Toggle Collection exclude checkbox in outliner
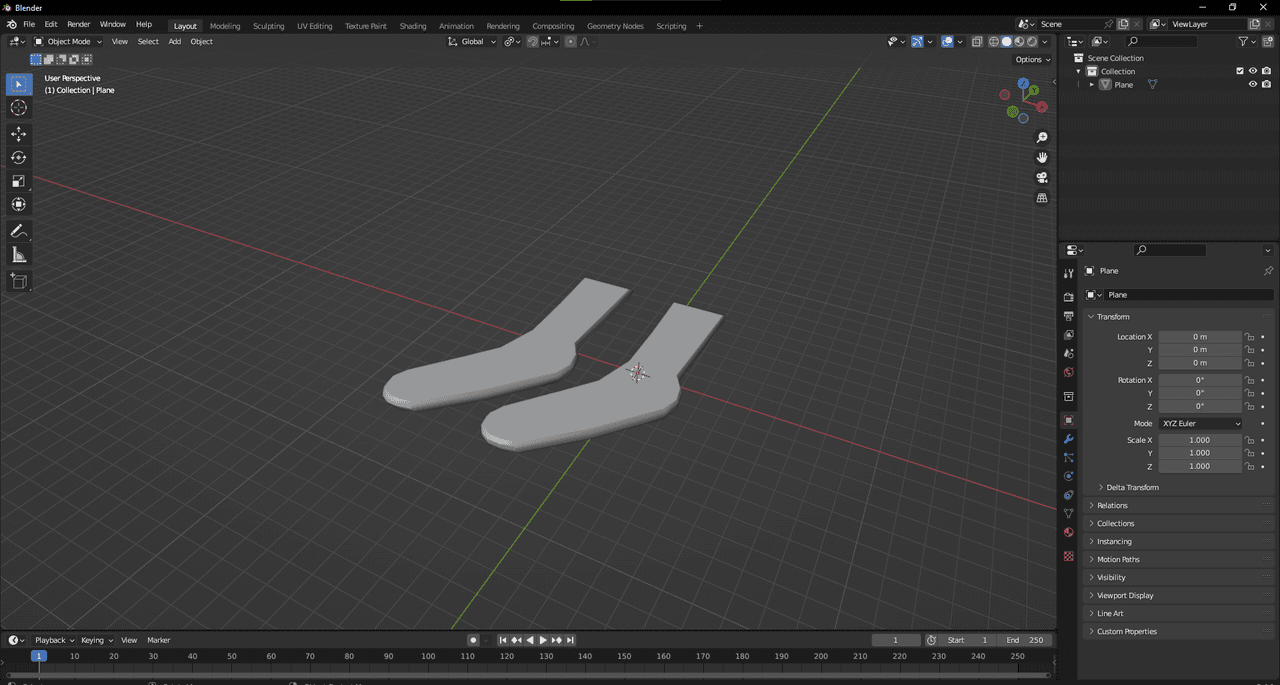The width and height of the screenshot is (1280, 685). [1240, 71]
